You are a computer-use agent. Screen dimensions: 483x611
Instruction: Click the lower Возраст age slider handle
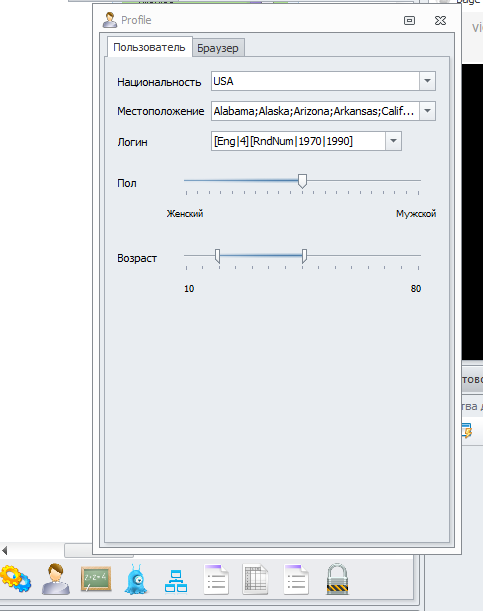217,256
